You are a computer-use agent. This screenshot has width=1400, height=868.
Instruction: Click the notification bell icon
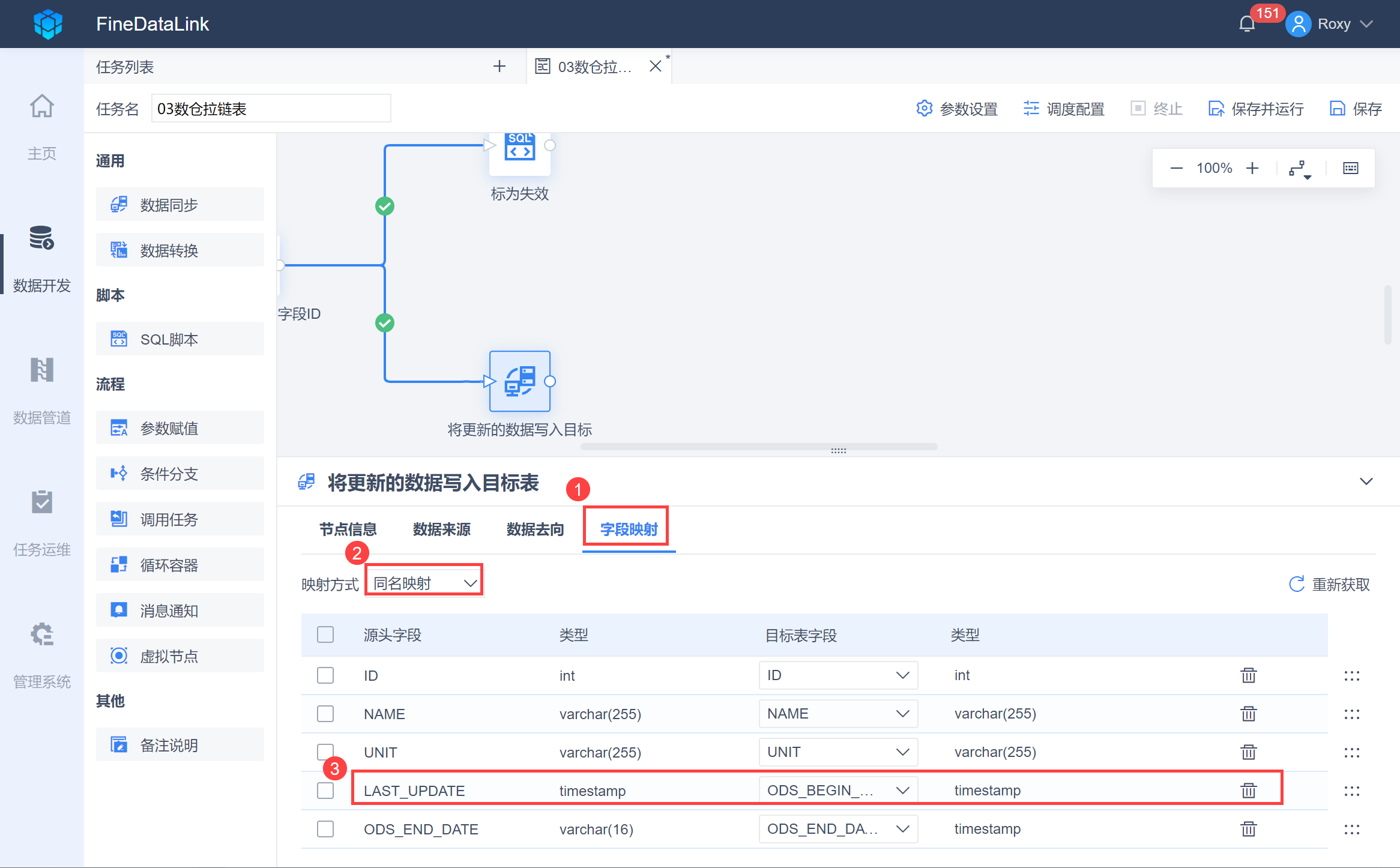pyautogui.click(x=1247, y=25)
